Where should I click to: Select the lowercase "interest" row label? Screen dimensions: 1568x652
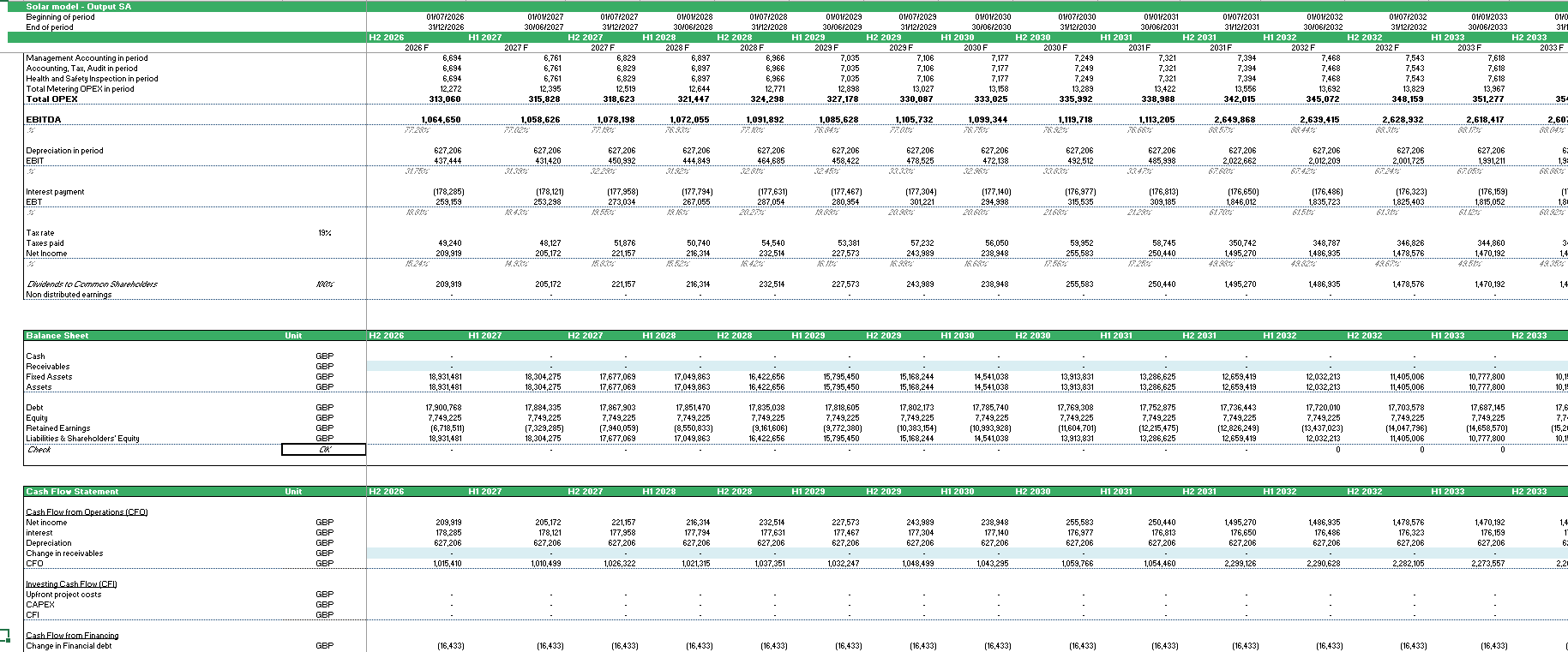click(39, 533)
